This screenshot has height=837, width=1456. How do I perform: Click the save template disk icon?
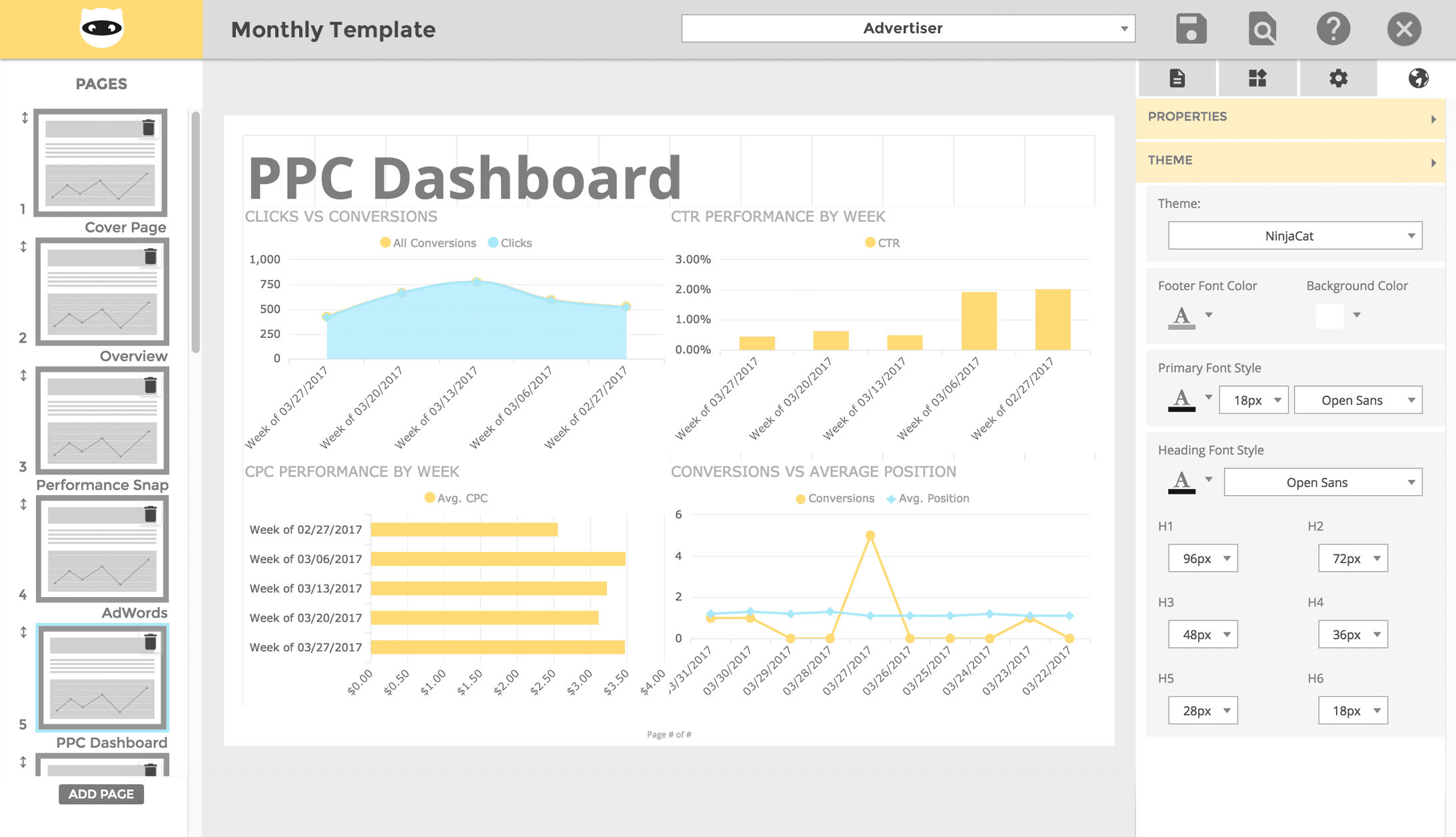point(1191,29)
